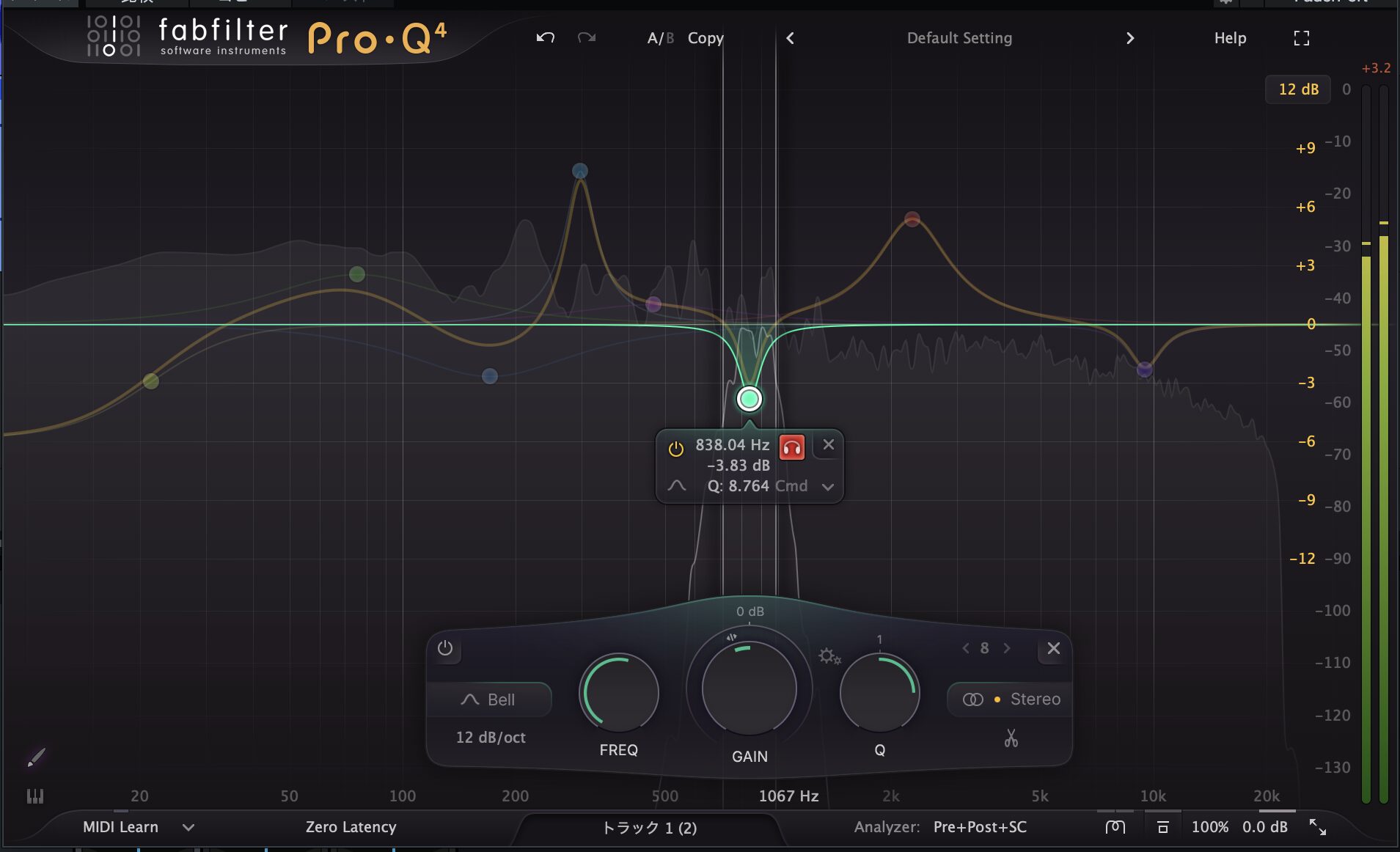Click the -3.83 dB gain value
Image resolution: width=1400 pixels, height=852 pixels.
tap(738, 466)
